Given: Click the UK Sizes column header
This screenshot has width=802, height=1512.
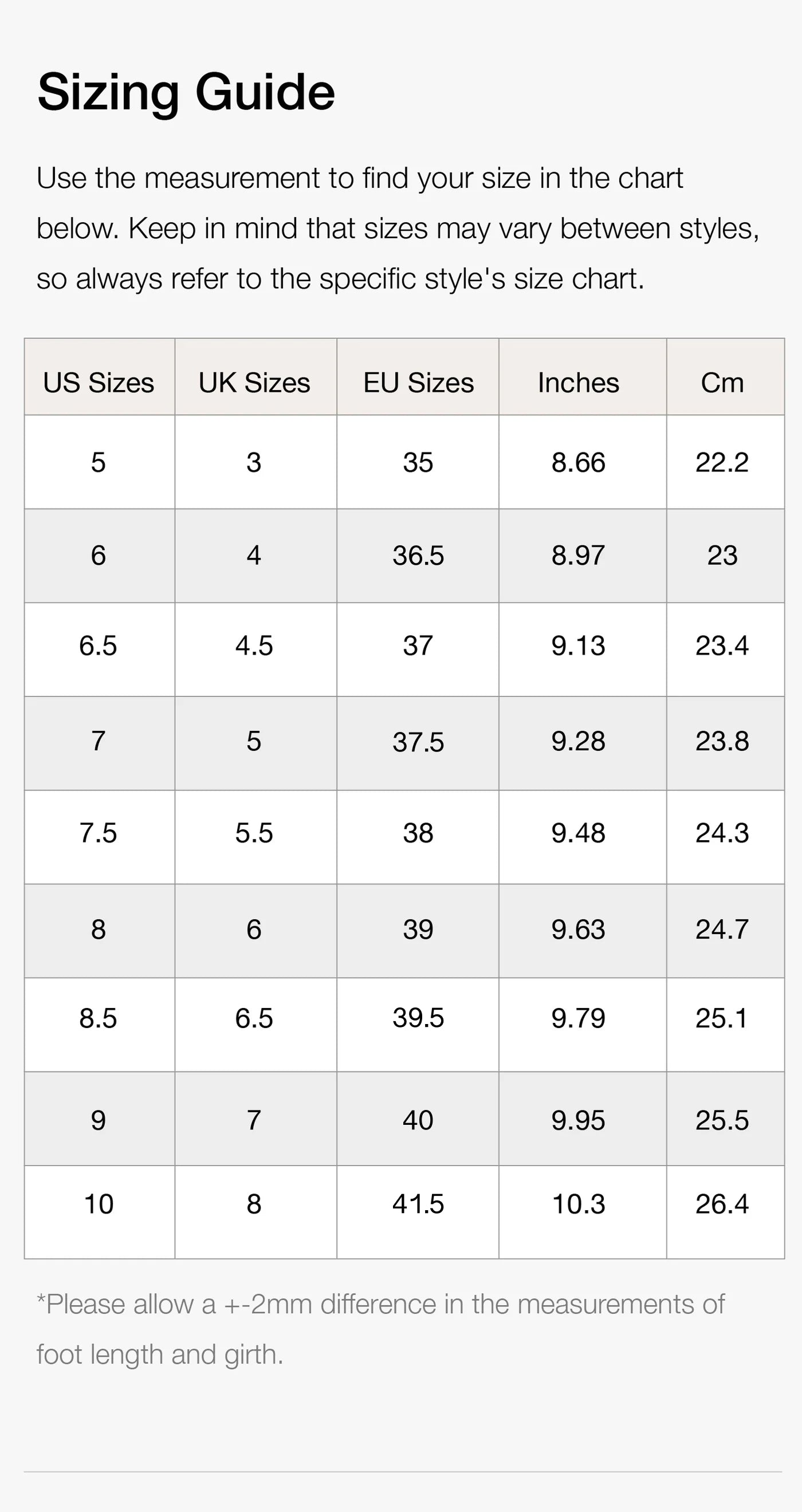Looking at the screenshot, I should point(254,383).
